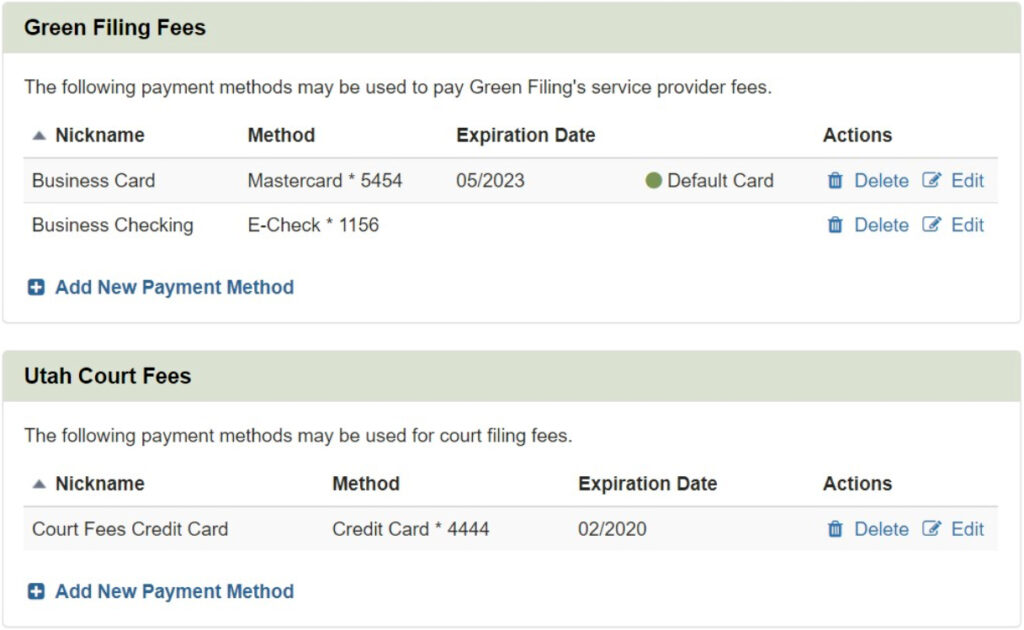Click the trash icon for Business Checking
Image resolution: width=1024 pixels, height=630 pixels.
834,225
